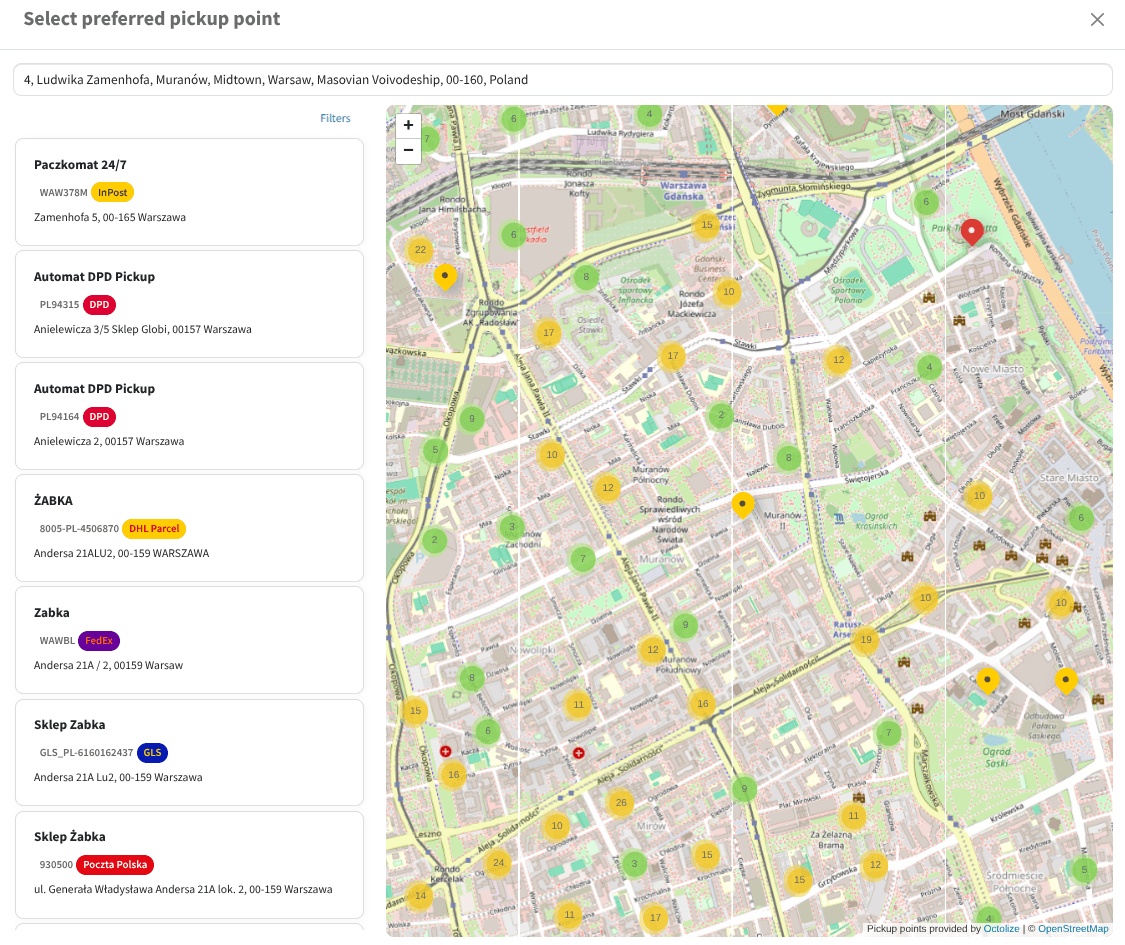Zoom out on the map

coord(408,151)
